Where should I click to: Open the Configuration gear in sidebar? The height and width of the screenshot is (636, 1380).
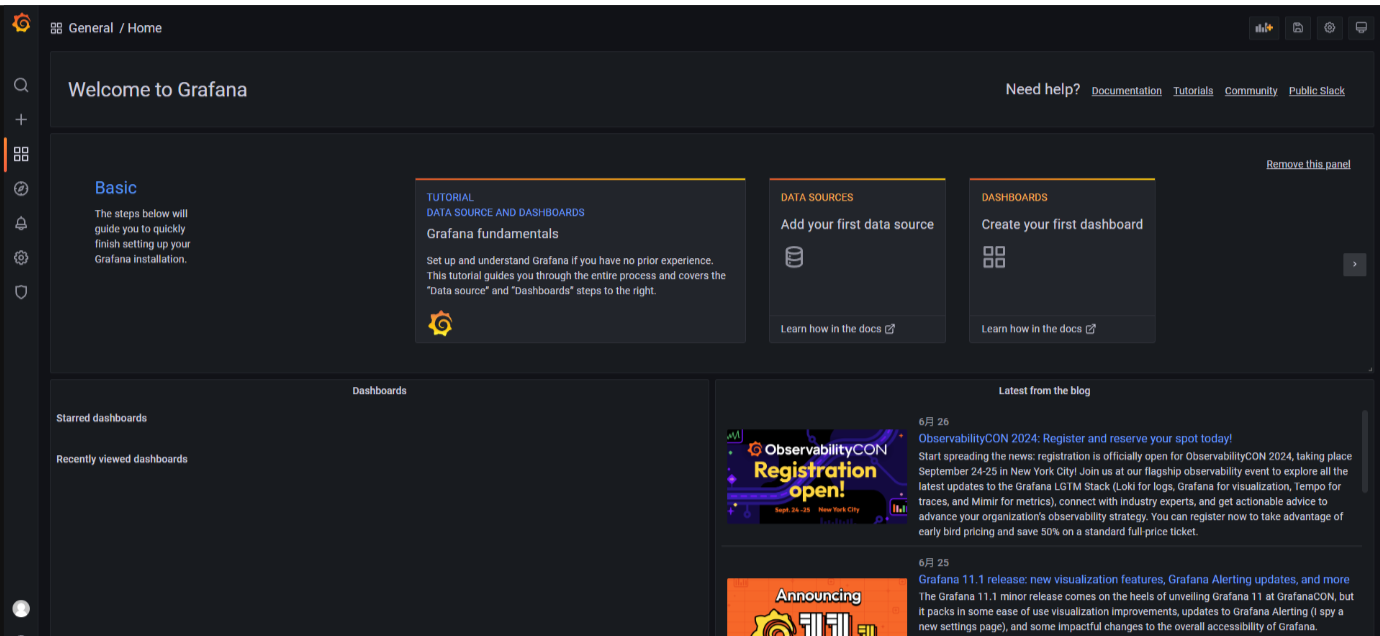click(21, 257)
